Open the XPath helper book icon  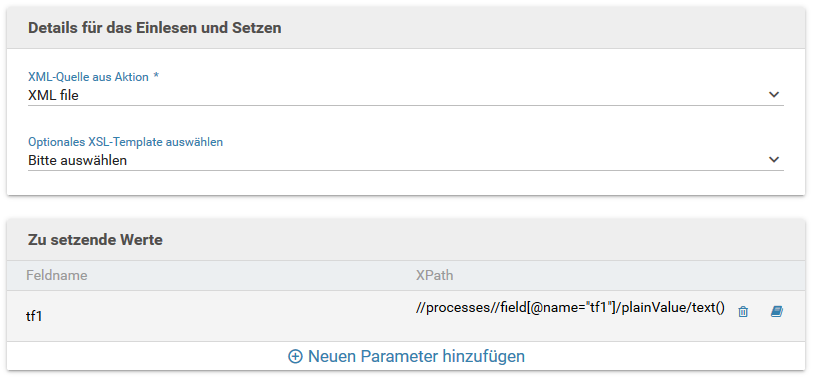tap(776, 312)
